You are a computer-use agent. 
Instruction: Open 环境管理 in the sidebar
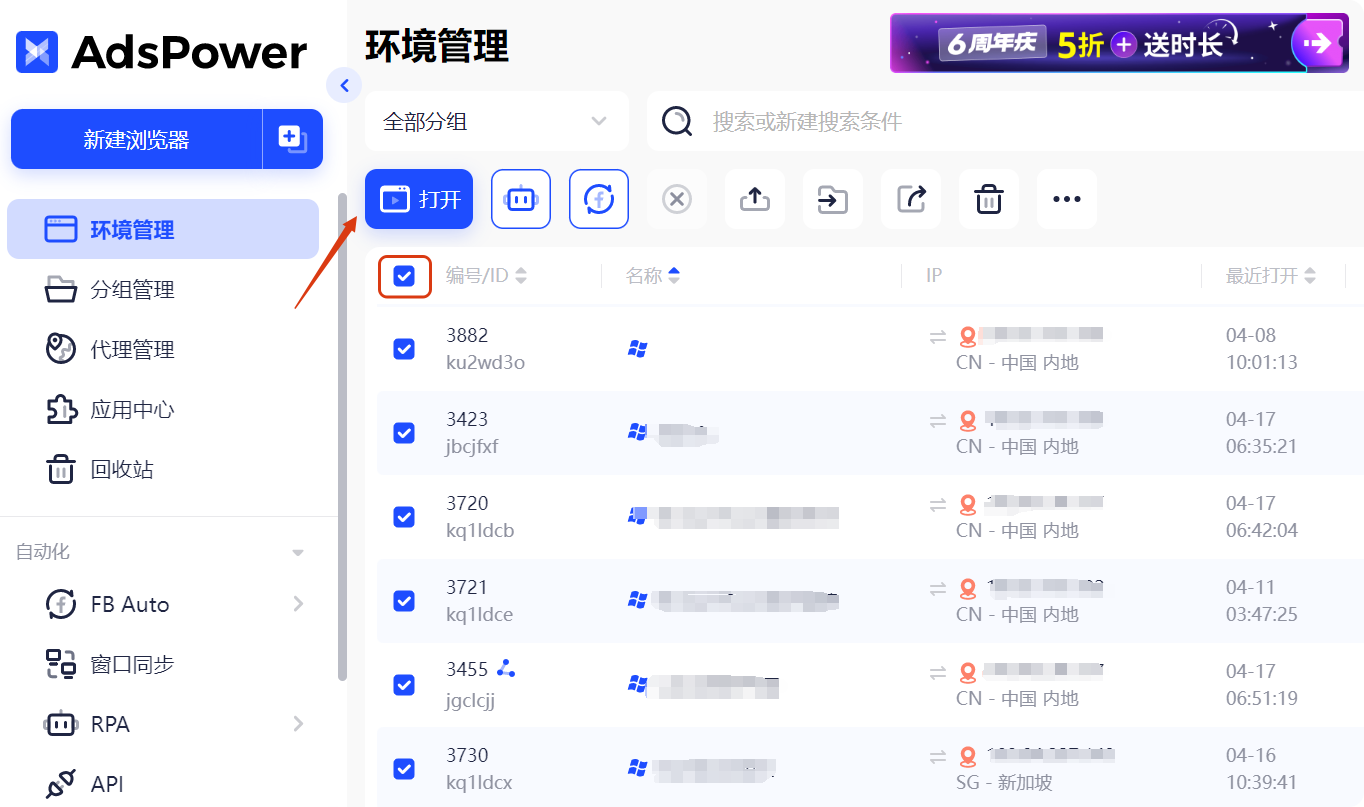pyautogui.click(x=163, y=229)
